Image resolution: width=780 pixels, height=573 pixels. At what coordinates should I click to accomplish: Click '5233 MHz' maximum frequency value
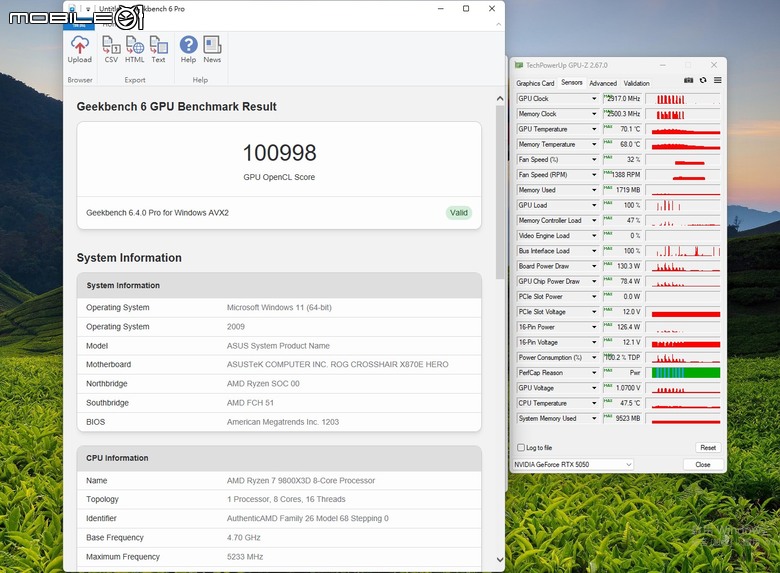(x=245, y=557)
